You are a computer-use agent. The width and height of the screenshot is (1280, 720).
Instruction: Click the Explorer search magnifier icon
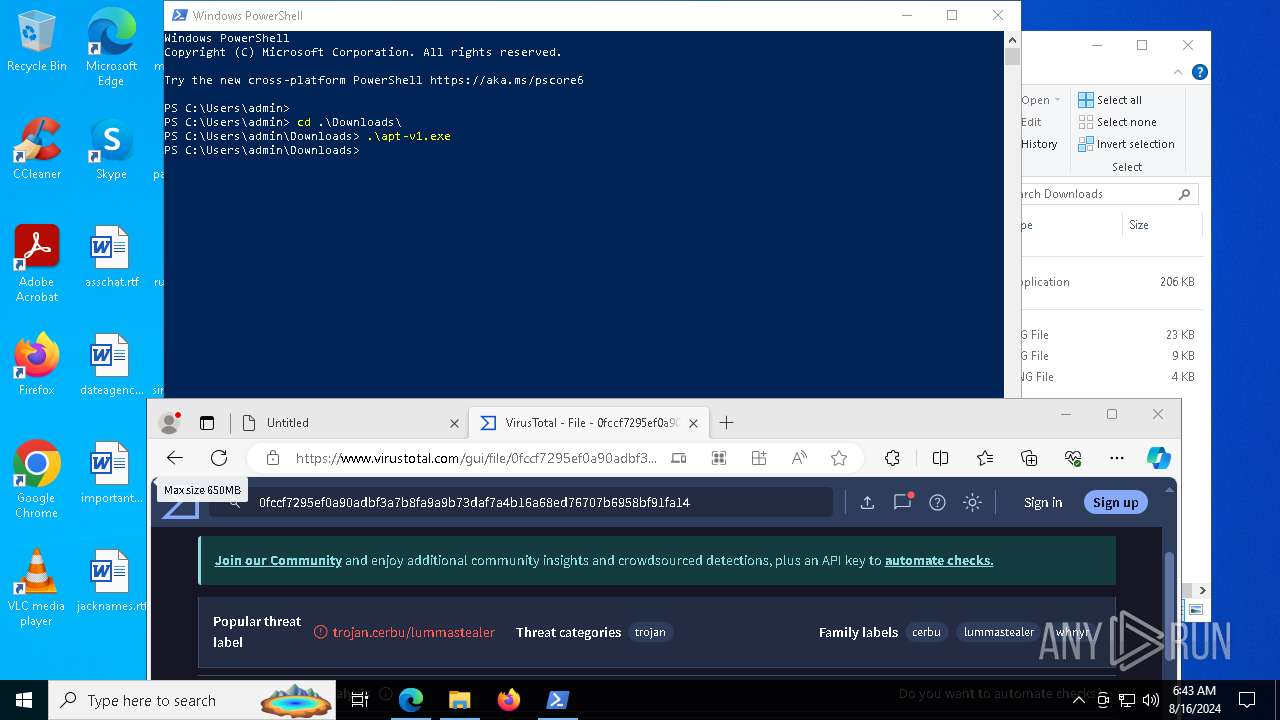tap(1185, 194)
